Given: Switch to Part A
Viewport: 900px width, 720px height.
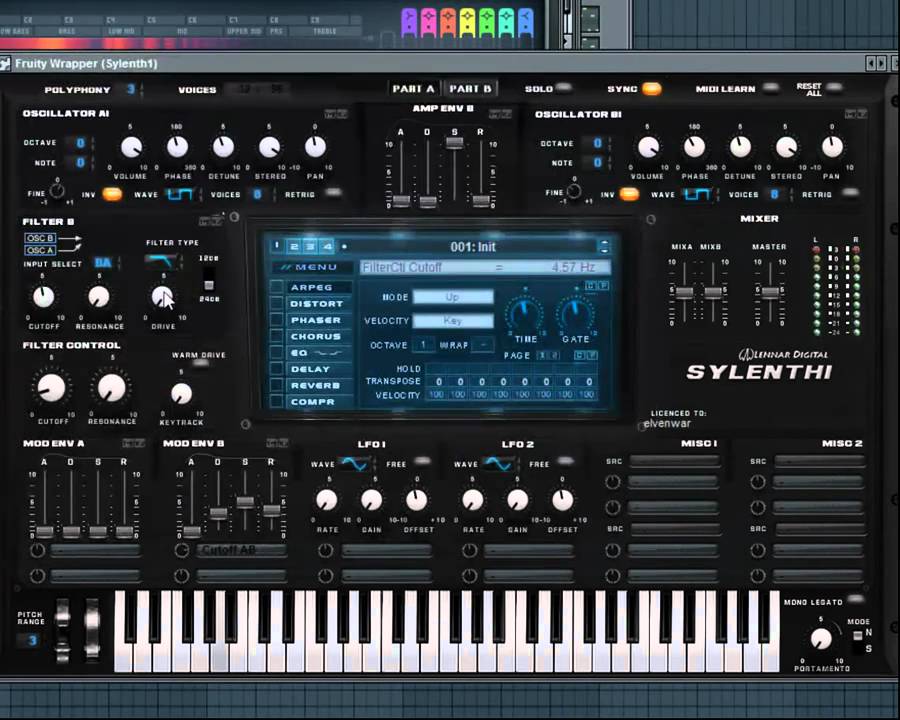Looking at the screenshot, I should click(x=413, y=88).
